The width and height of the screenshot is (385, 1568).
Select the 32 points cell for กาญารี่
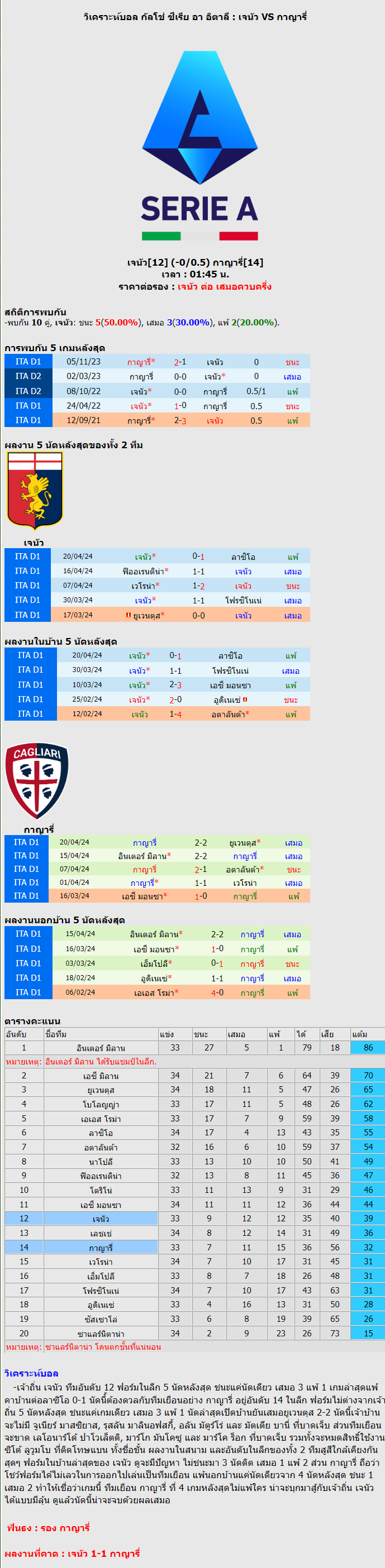(368, 1248)
